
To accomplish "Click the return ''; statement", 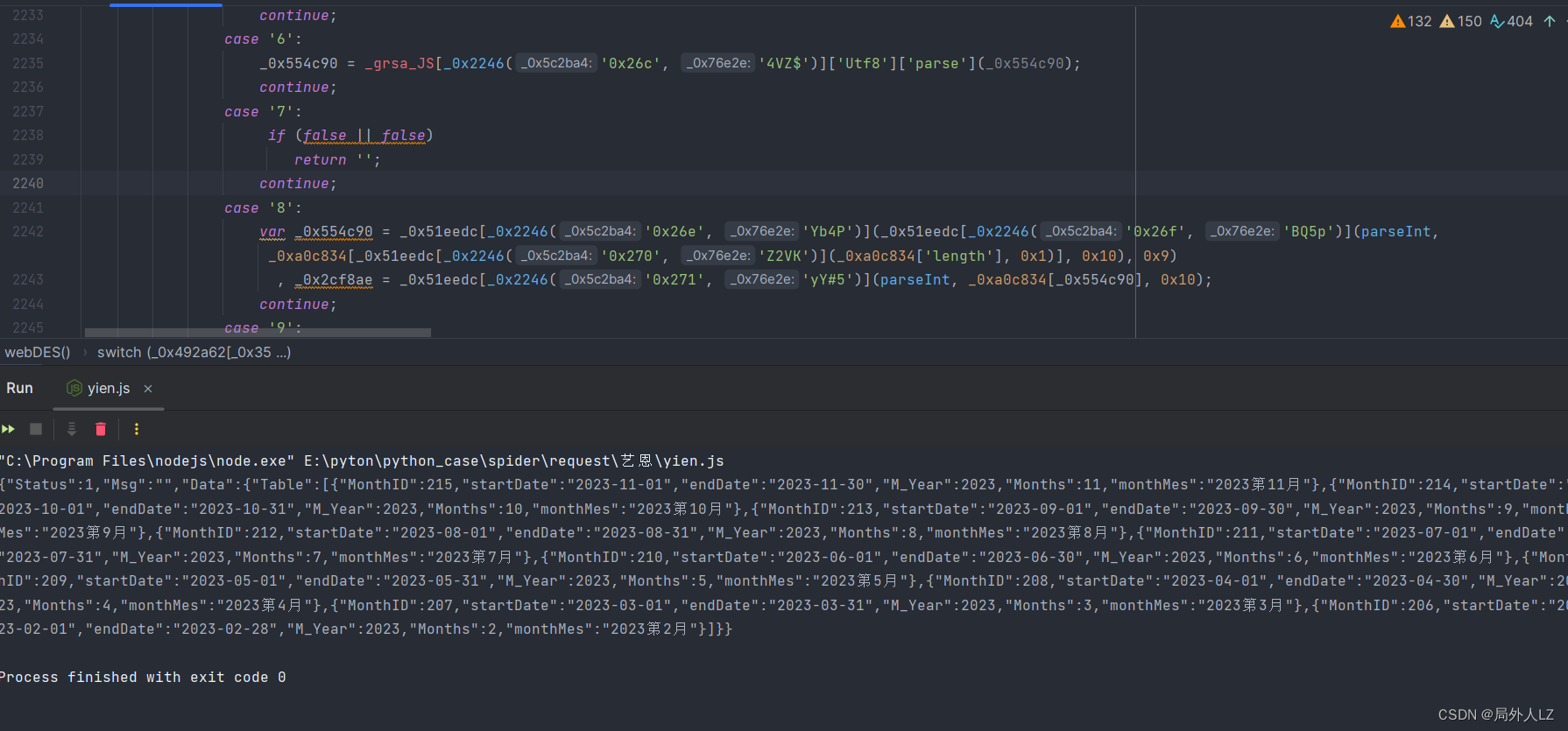I will [x=337, y=160].
